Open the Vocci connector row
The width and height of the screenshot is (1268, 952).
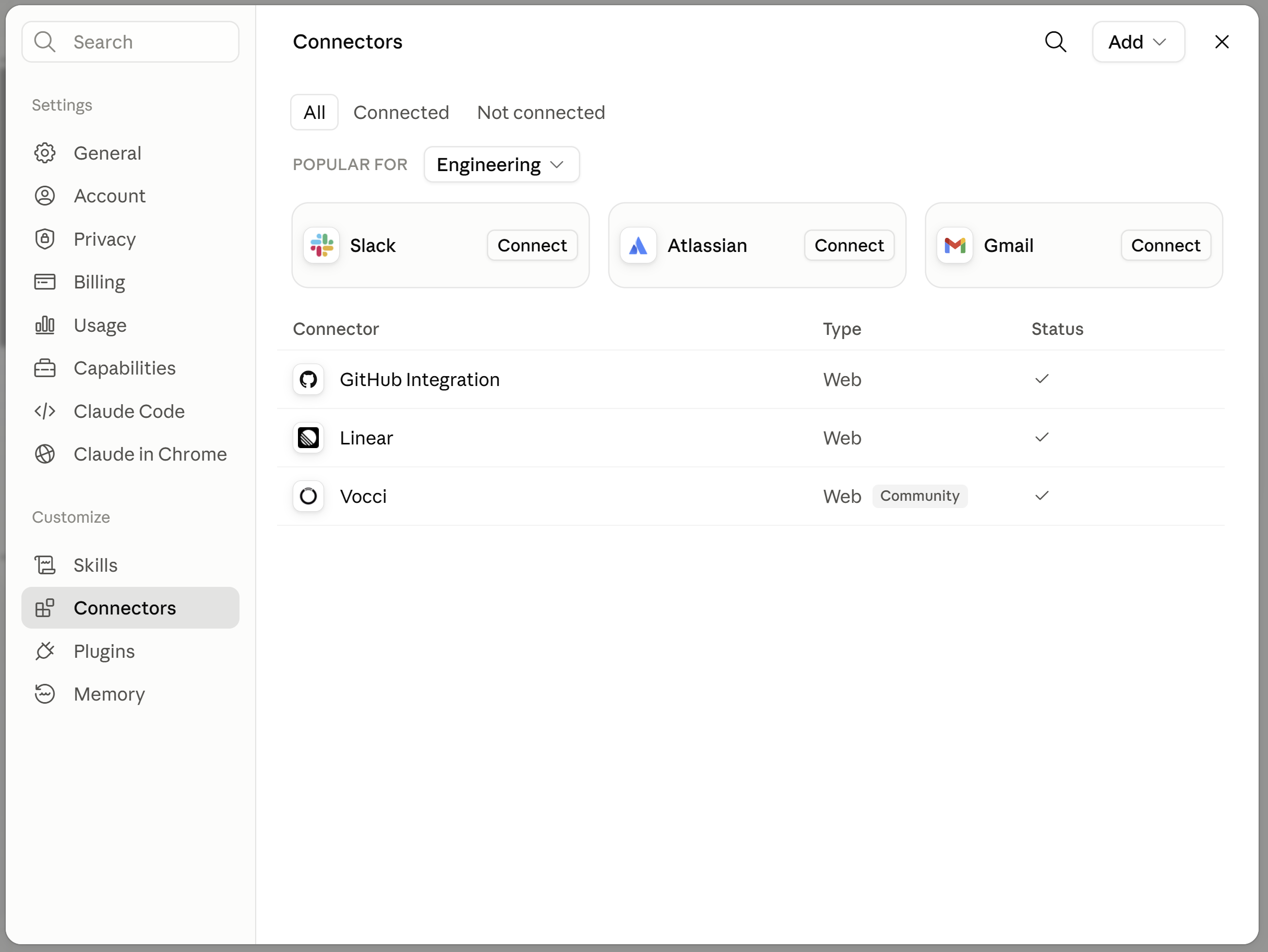click(750, 497)
